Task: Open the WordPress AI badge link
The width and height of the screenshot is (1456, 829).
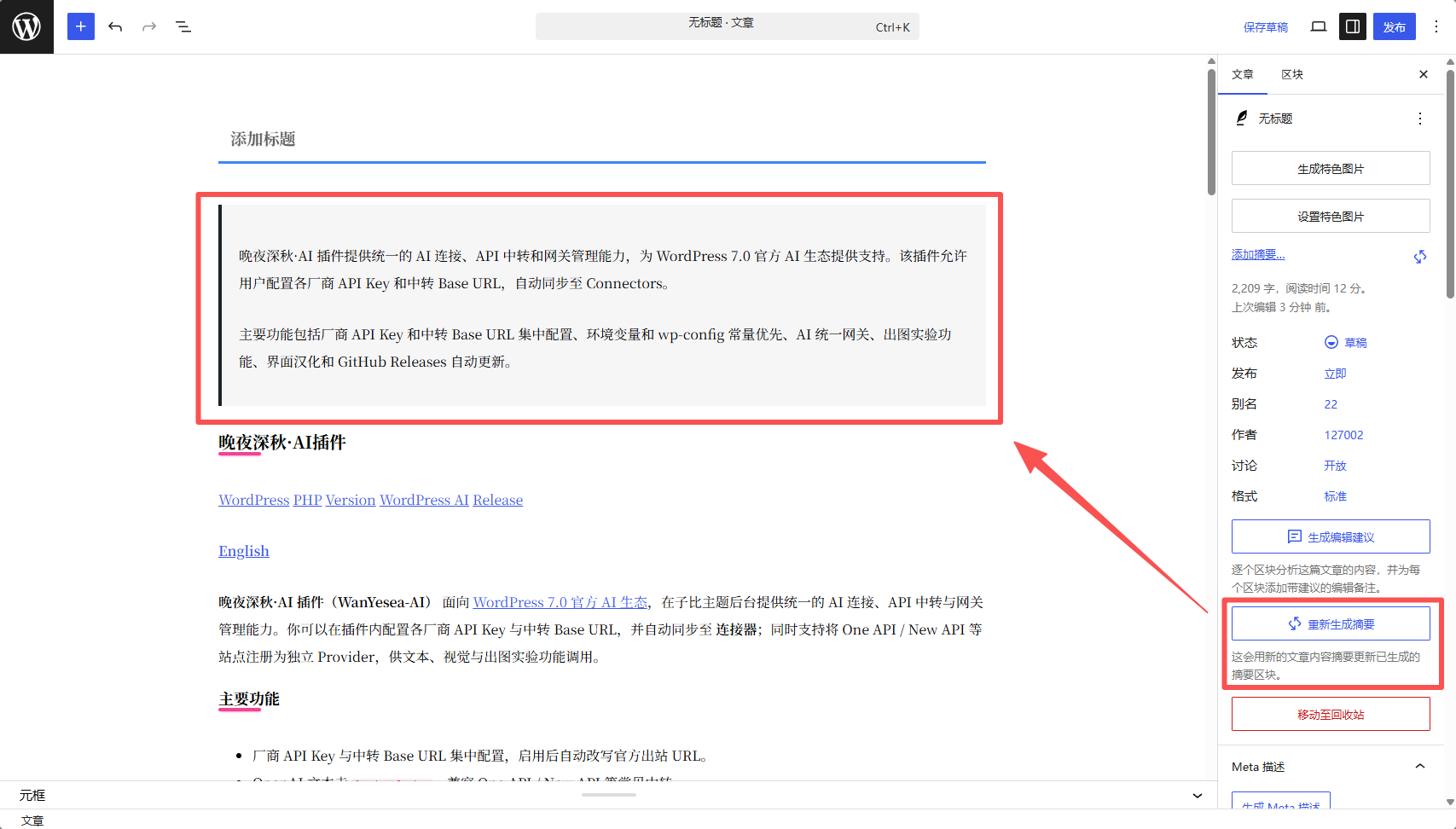Action: click(x=424, y=500)
